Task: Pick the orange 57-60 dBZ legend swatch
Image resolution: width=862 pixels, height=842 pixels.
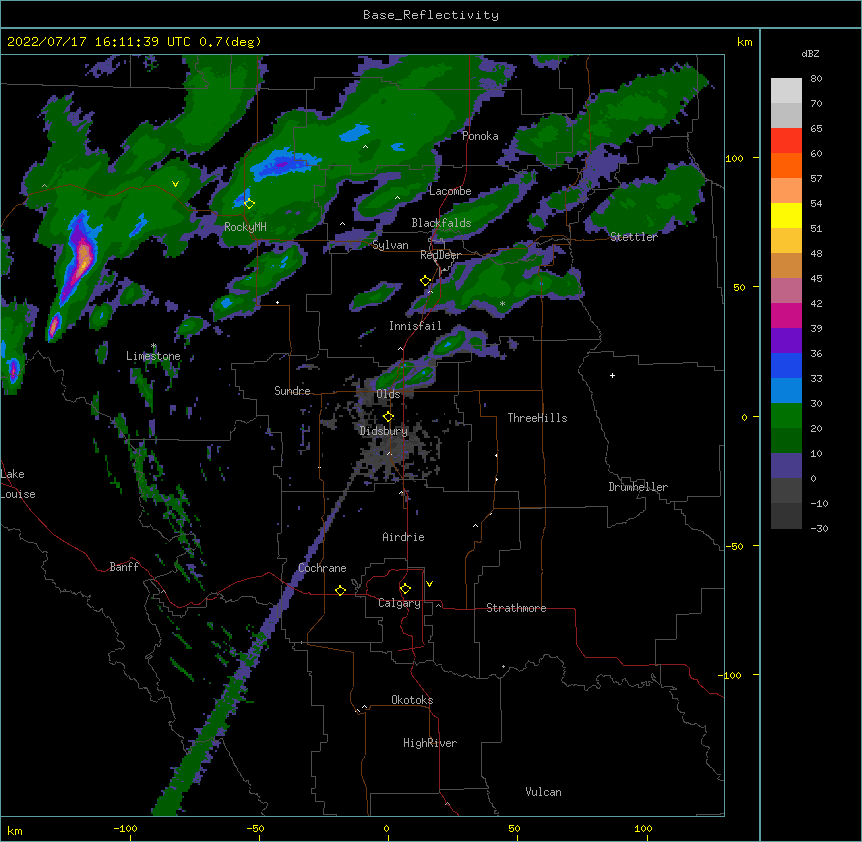Action: point(786,165)
